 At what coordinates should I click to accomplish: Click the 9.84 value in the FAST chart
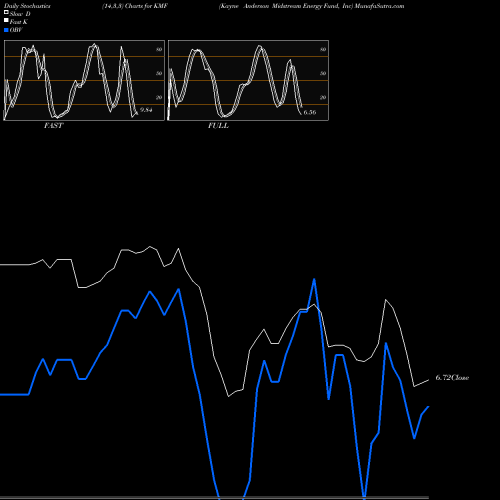[146, 110]
